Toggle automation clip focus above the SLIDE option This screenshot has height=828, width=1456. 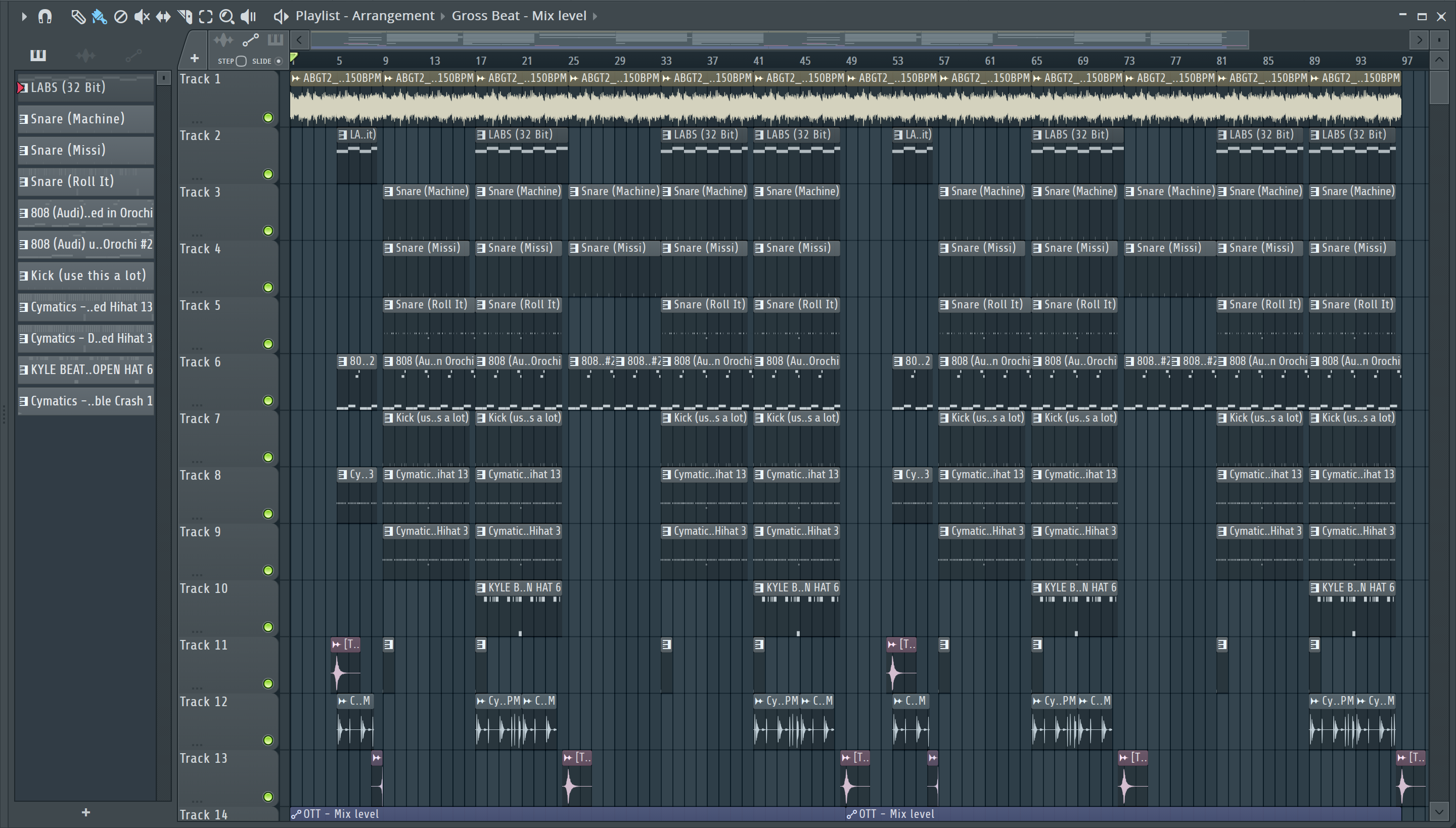(251, 40)
